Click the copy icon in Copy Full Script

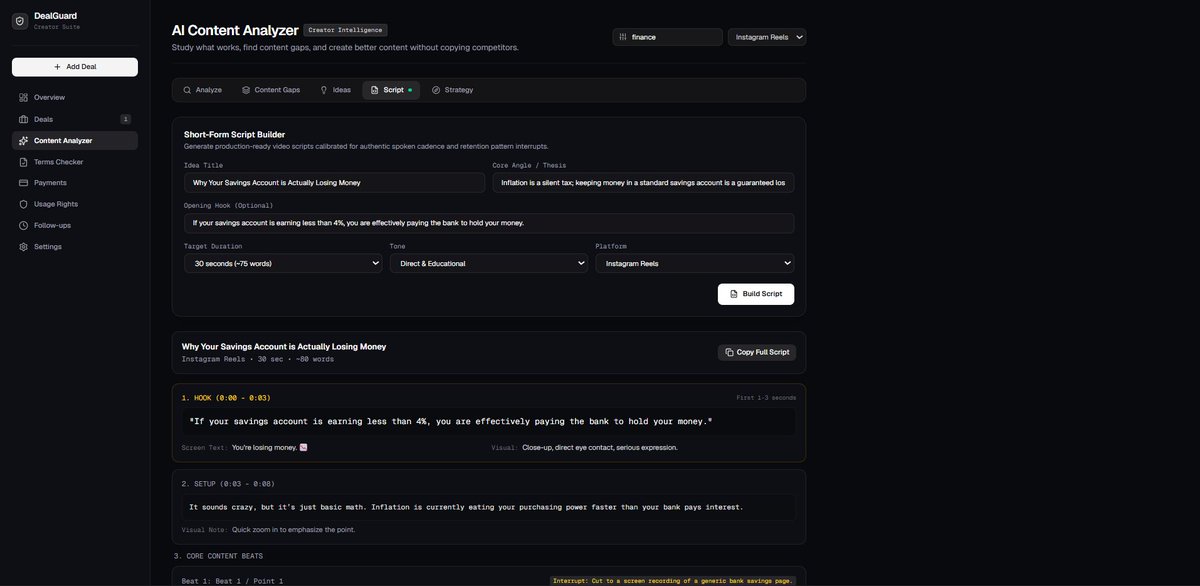point(729,352)
